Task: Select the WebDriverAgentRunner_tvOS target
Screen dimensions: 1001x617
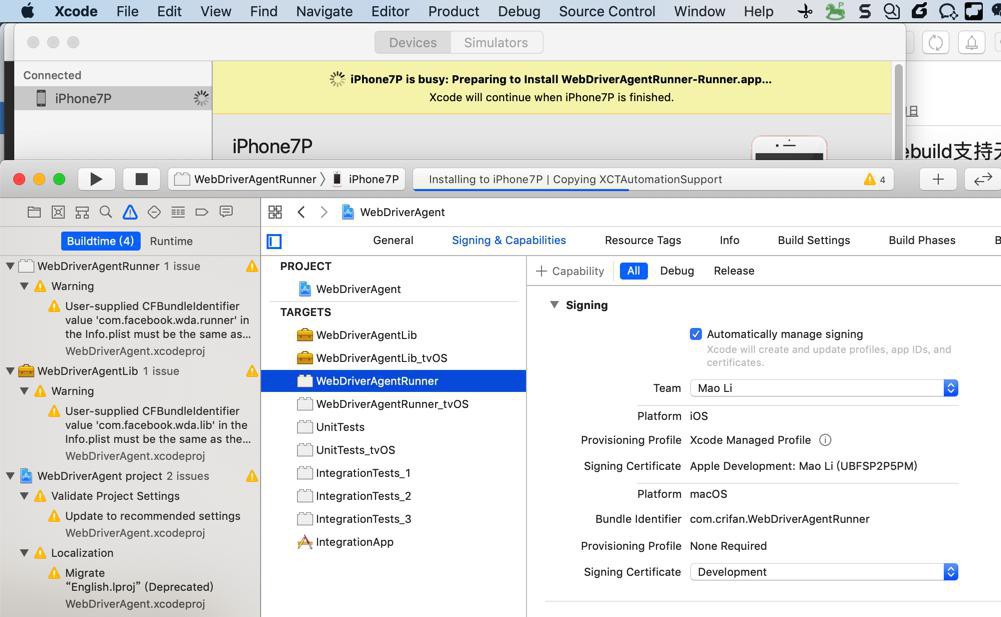Action: [393, 404]
